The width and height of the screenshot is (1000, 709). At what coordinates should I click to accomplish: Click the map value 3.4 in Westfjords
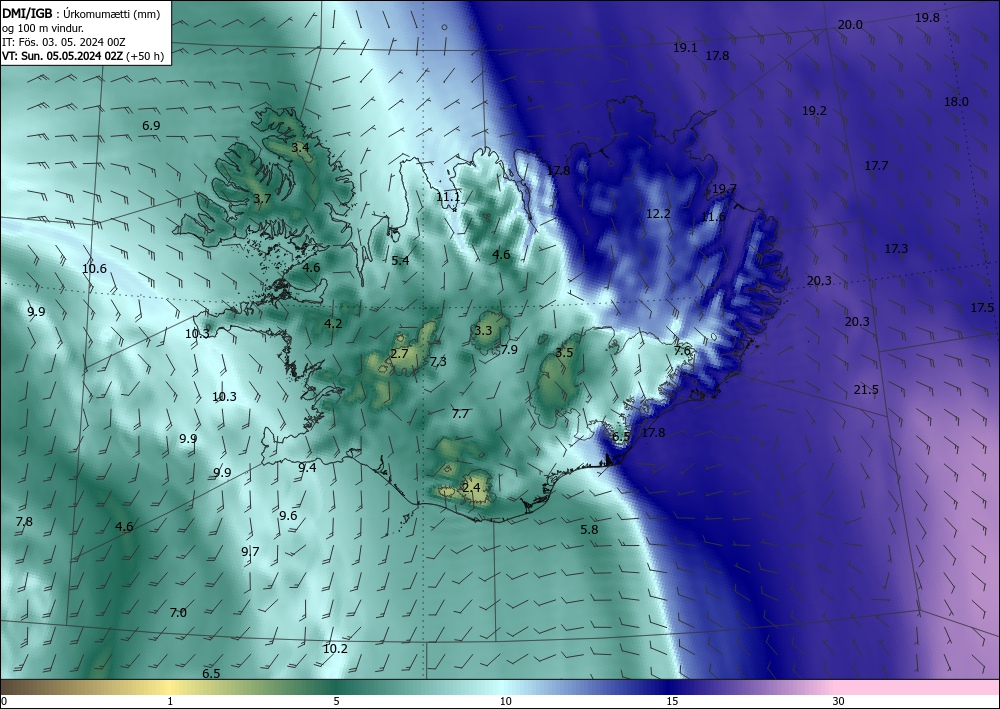[300, 147]
